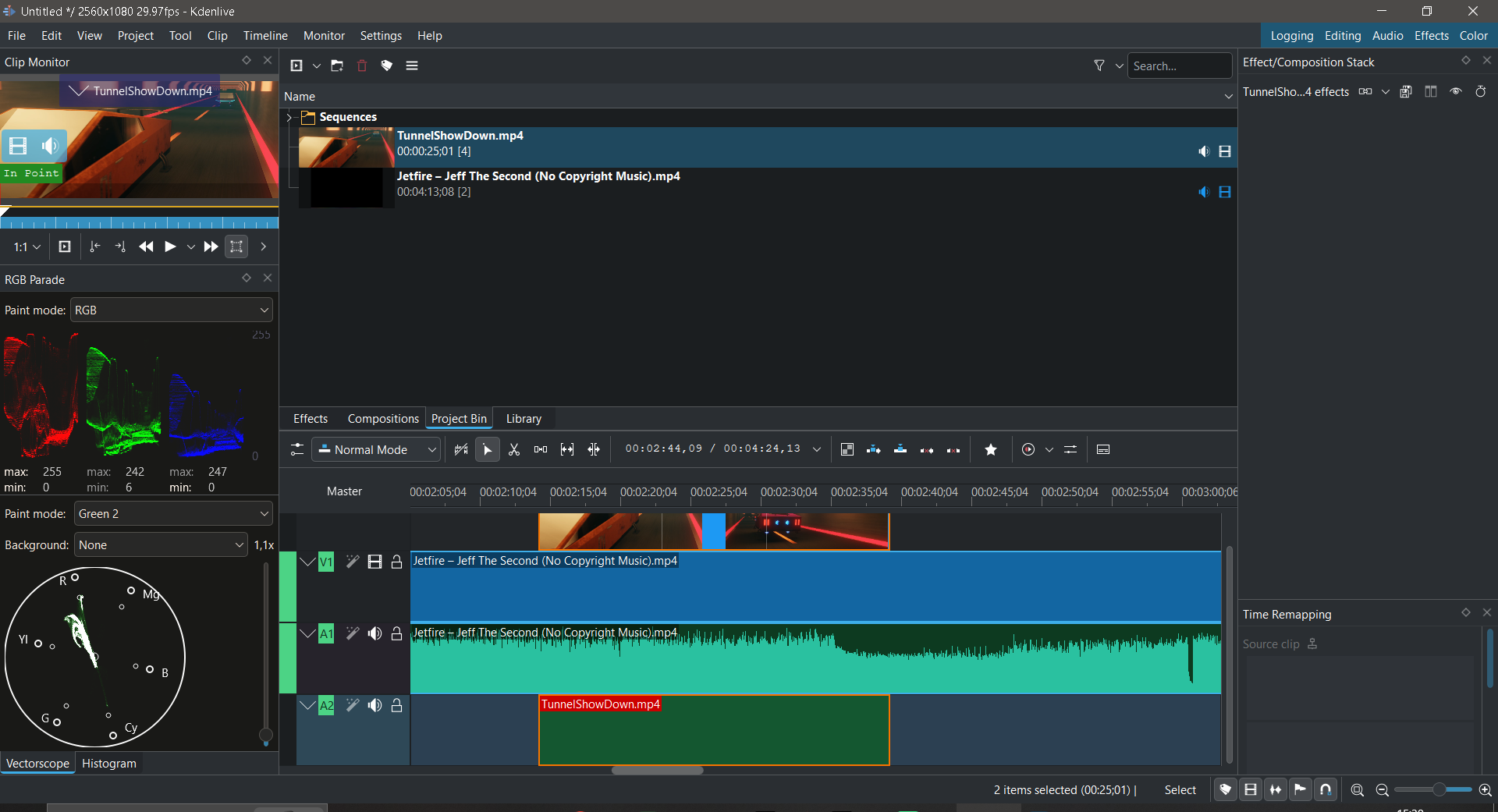Viewport: 1498px width, 812px height.
Task: Open preview render options arrow
Action: click(1049, 449)
